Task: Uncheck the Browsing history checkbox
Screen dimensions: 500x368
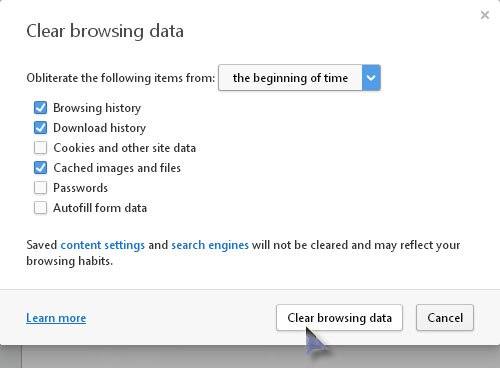Action: [x=40, y=108]
